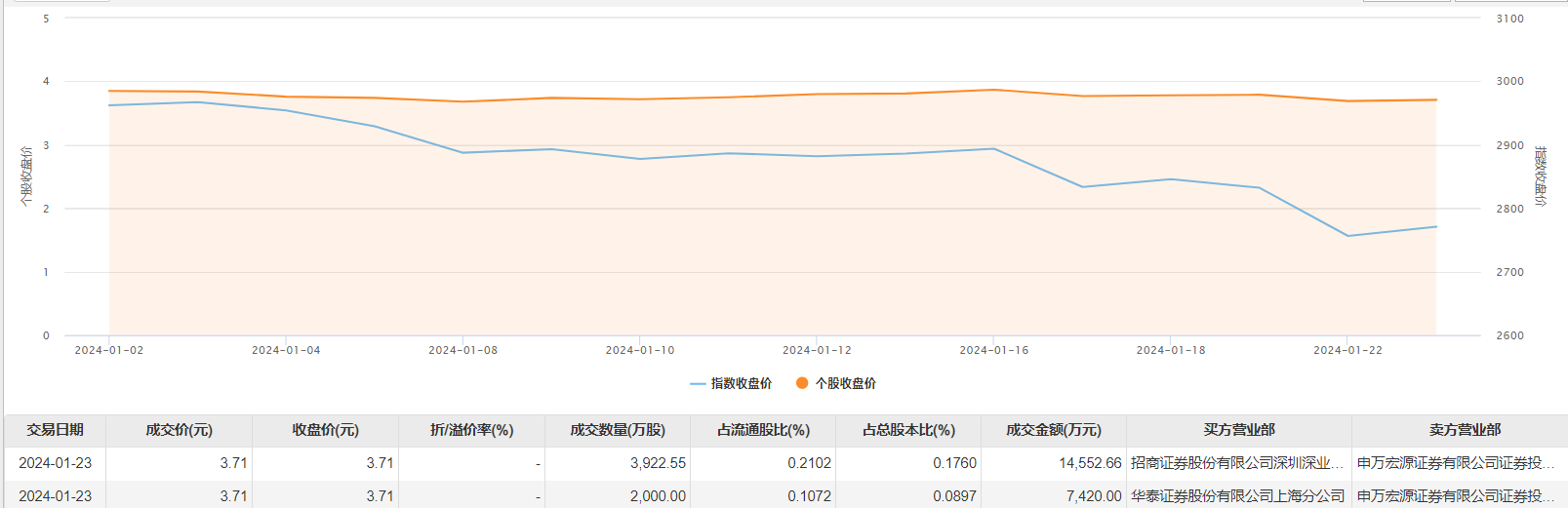Sort by 交易日期 column header
This screenshot has width=1568, height=508.
pyautogui.click(x=55, y=430)
